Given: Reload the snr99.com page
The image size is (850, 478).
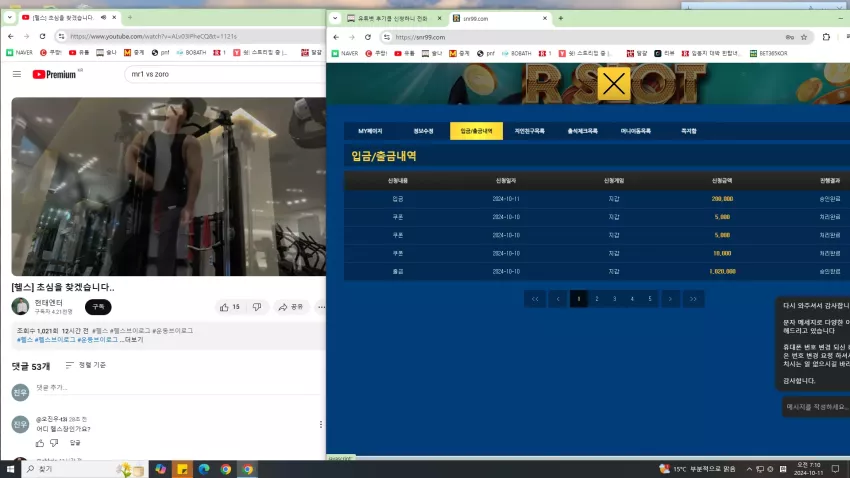Looking at the screenshot, I should (x=368, y=37).
